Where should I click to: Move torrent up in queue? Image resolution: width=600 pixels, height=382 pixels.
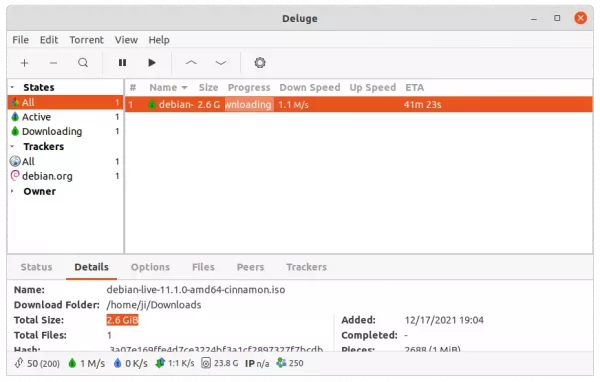(191, 63)
